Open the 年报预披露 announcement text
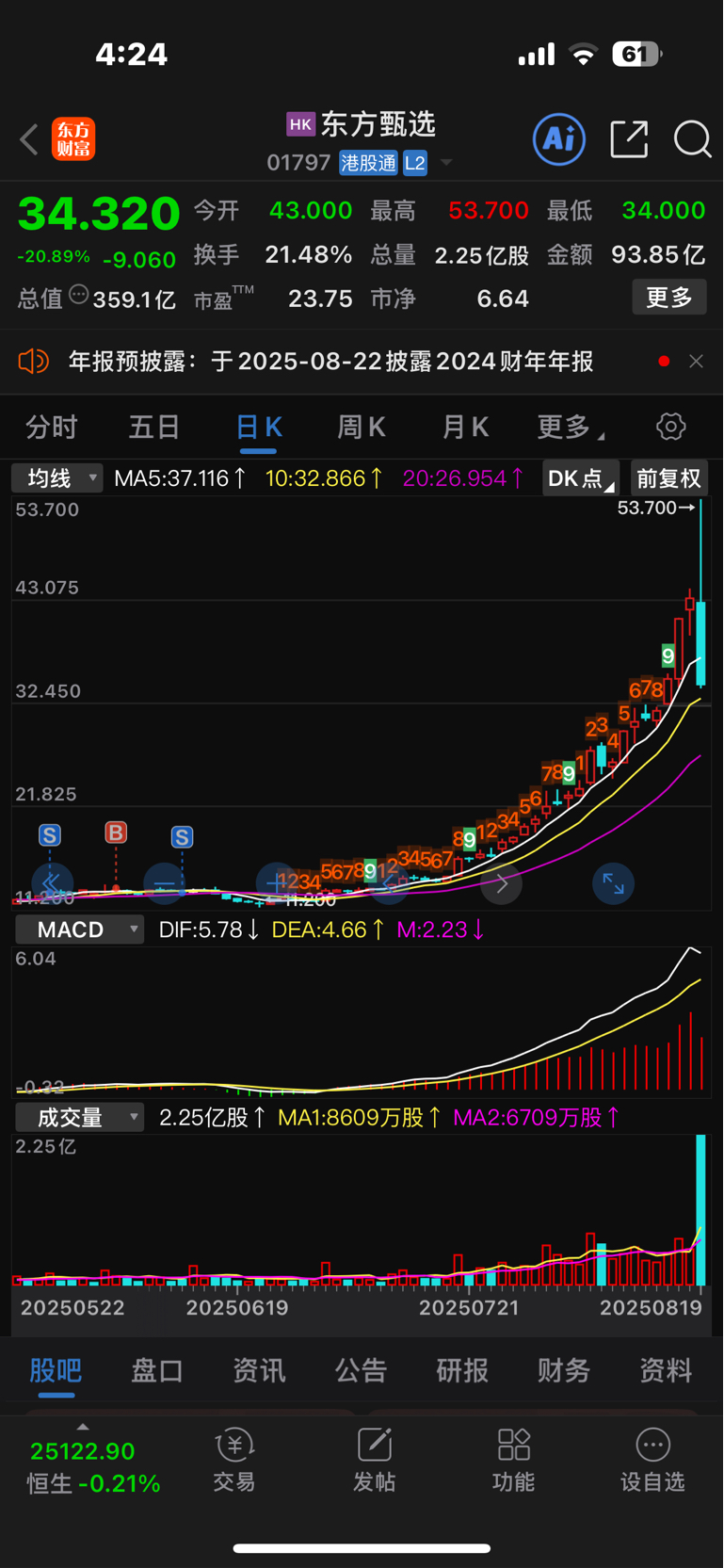 tap(330, 362)
